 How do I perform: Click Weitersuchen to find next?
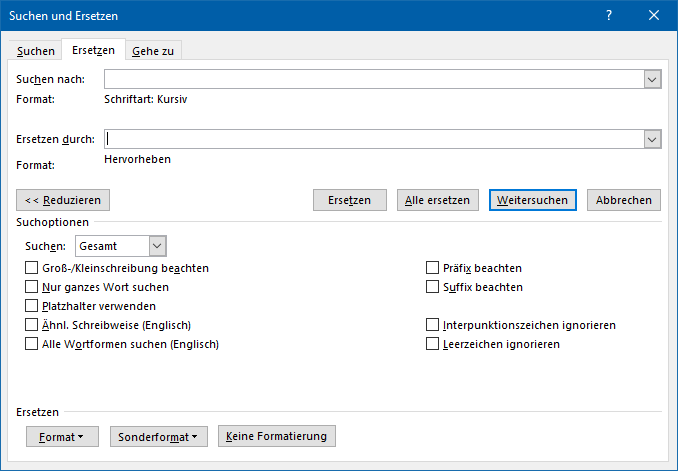point(533,200)
